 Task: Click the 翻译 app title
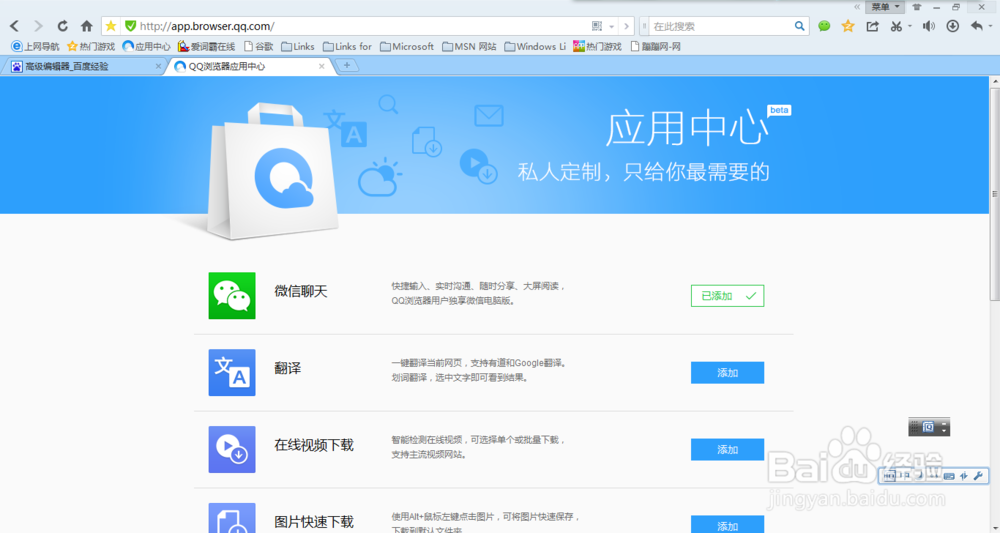[x=288, y=368]
